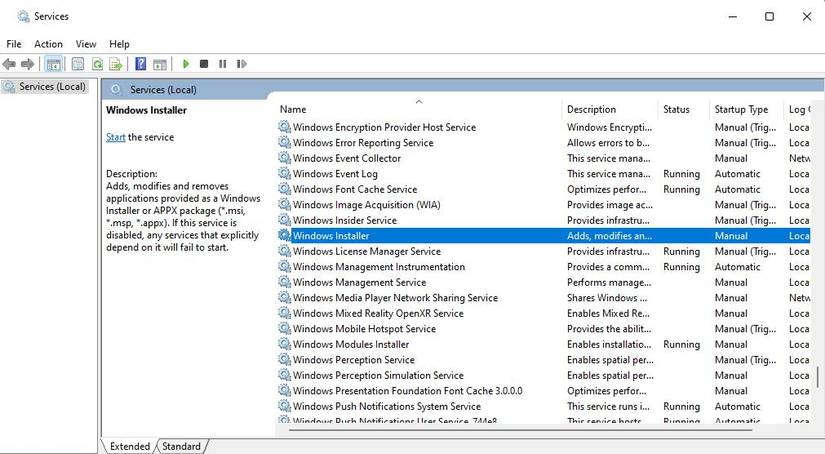Viewport: 825px width, 454px height.
Task: Click the Start link for the service
Action: (115, 137)
